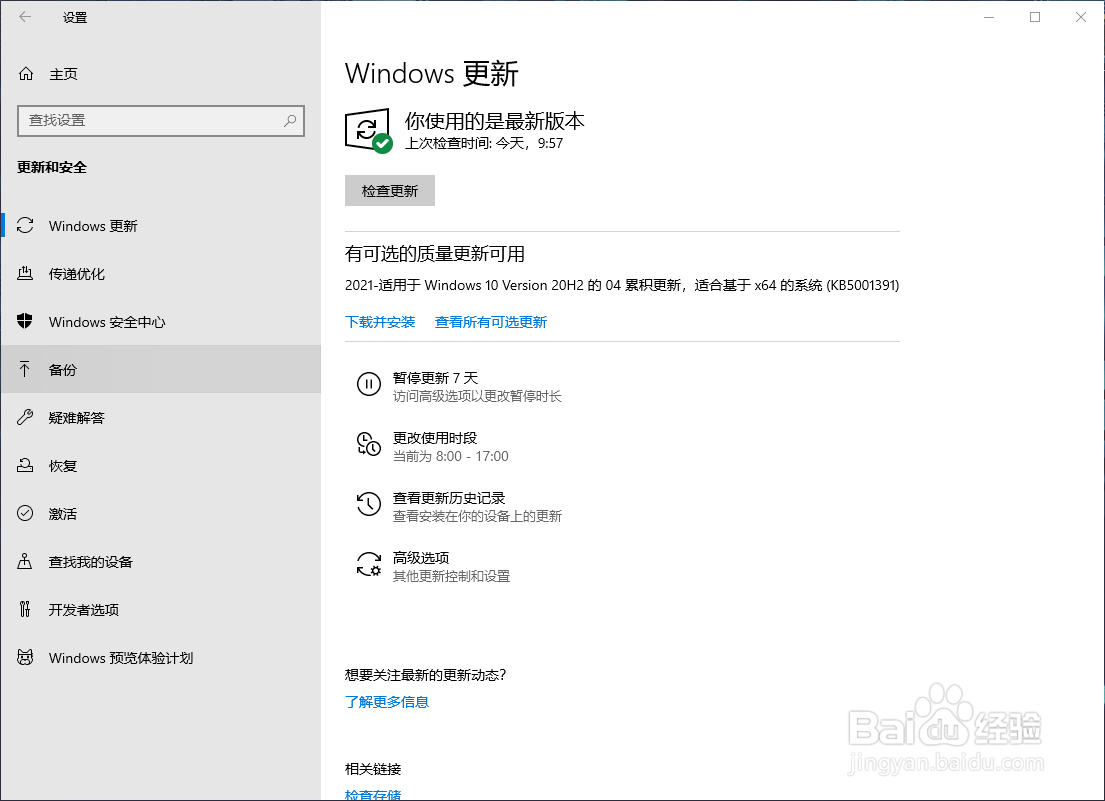This screenshot has height=801, width=1105.
Task: 点击查找我的设备的定位图标
Action: click(x=25, y=561)
